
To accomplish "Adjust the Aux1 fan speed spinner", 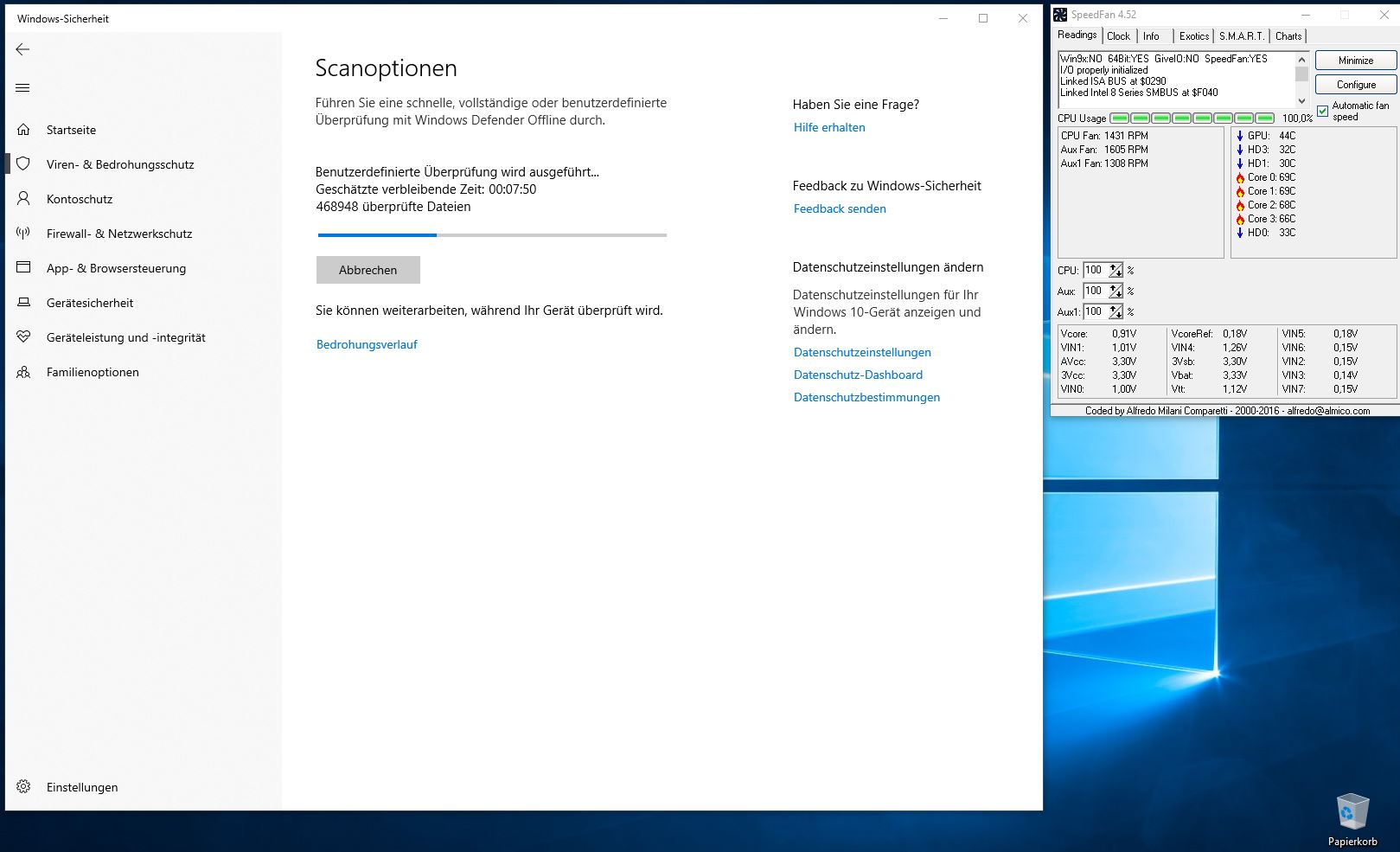I will point(1116,311).
